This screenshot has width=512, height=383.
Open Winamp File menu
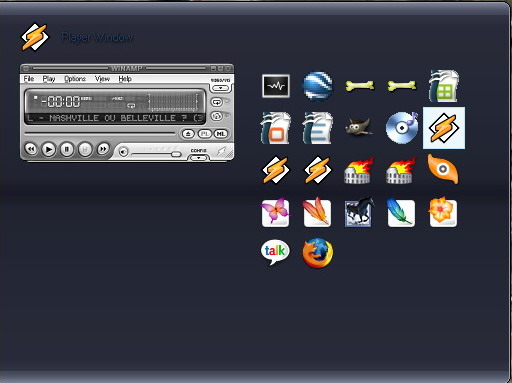[29, 79]
